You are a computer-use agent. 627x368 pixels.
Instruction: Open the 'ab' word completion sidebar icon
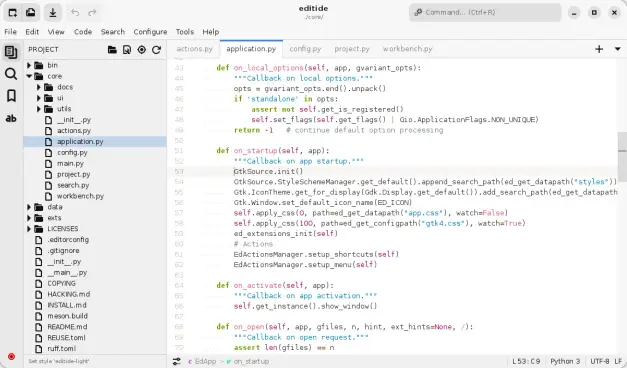click(x=11, y=118)
